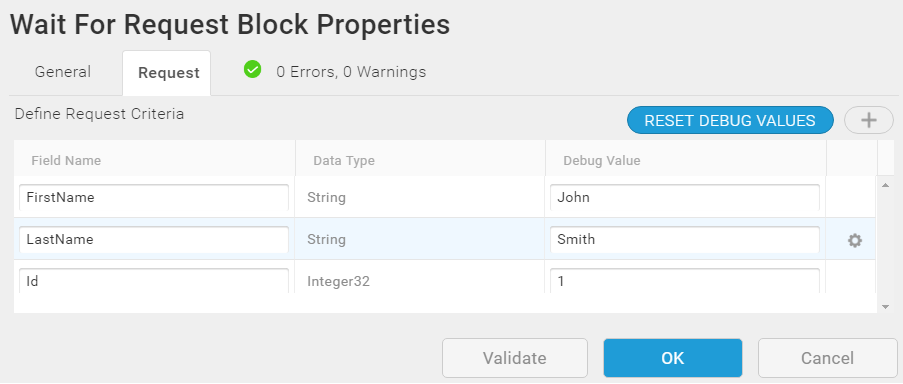The image size is (903, 384).
Task: Click scrollbar down arrow in criteria list
Action: coord(885,307)
